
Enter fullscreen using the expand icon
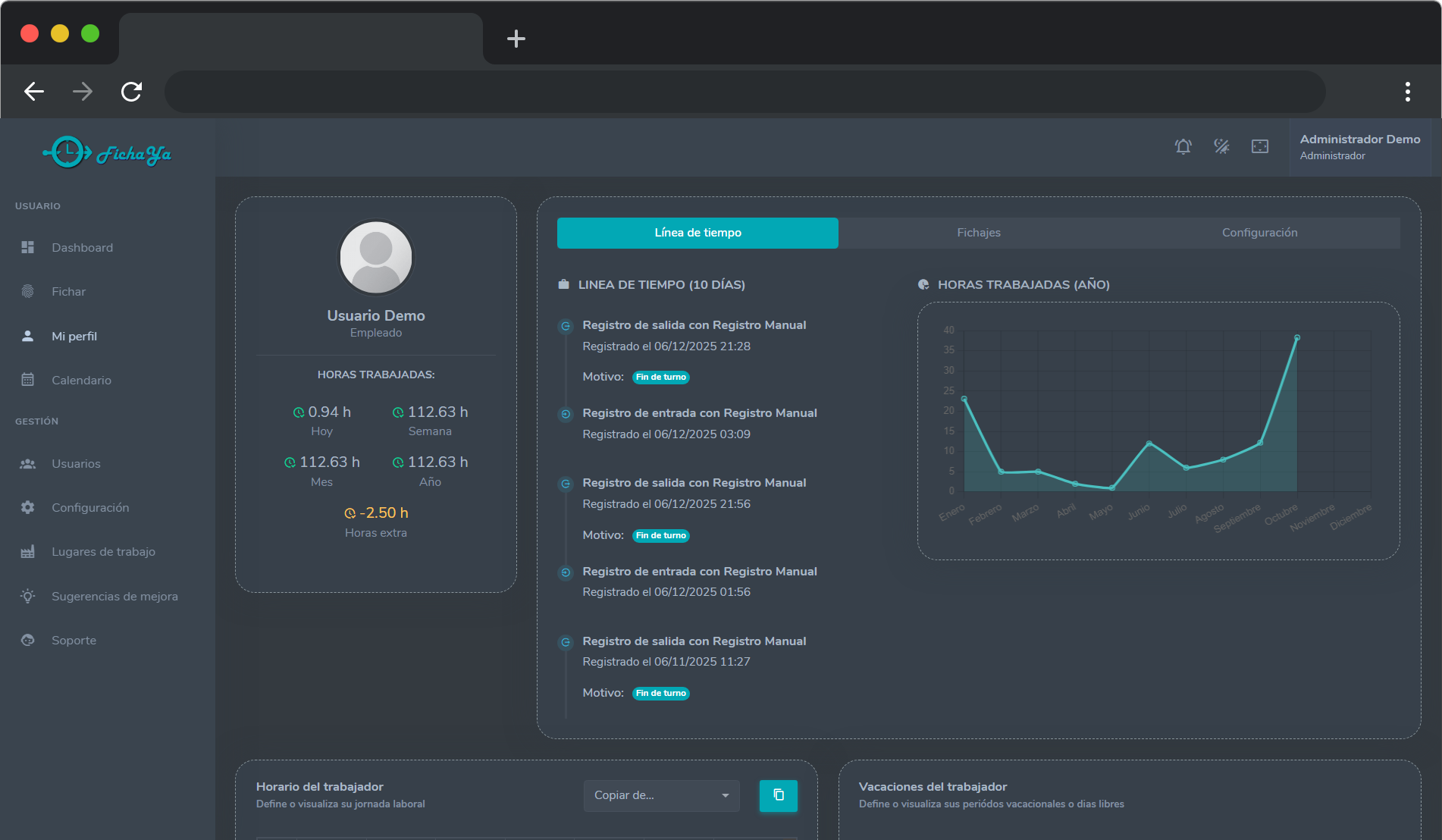pos(1259,146)
